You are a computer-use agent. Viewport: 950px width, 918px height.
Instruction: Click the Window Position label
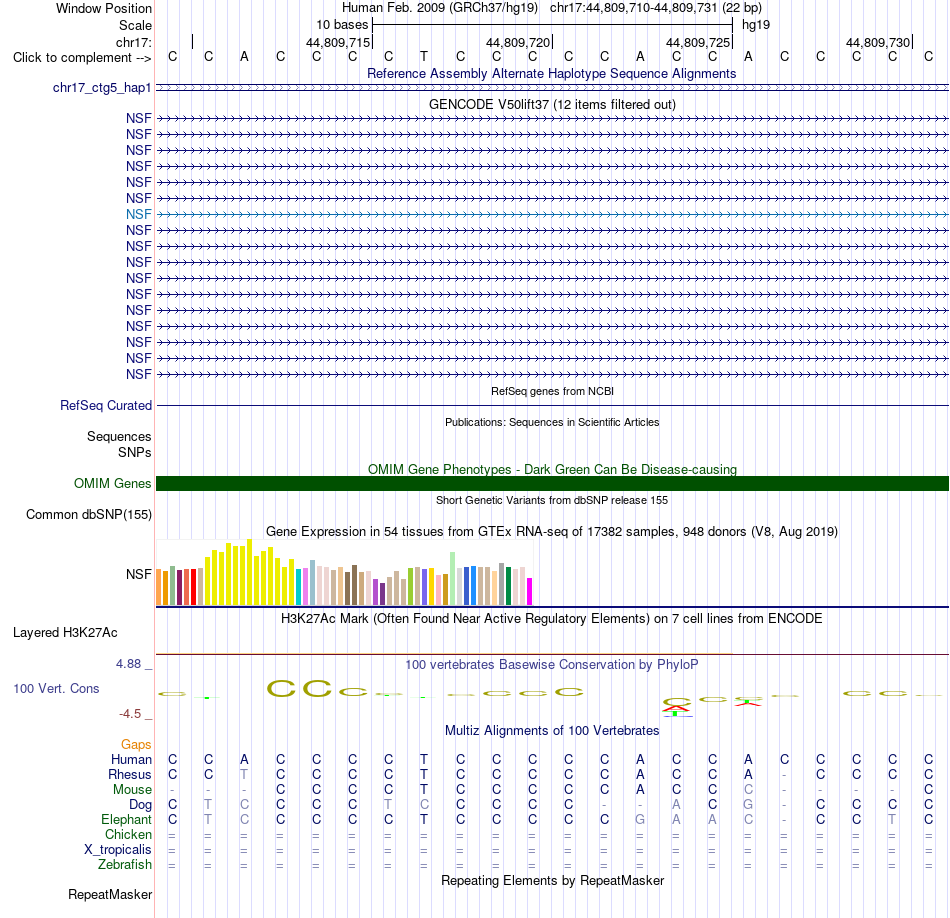pos(104,9)
